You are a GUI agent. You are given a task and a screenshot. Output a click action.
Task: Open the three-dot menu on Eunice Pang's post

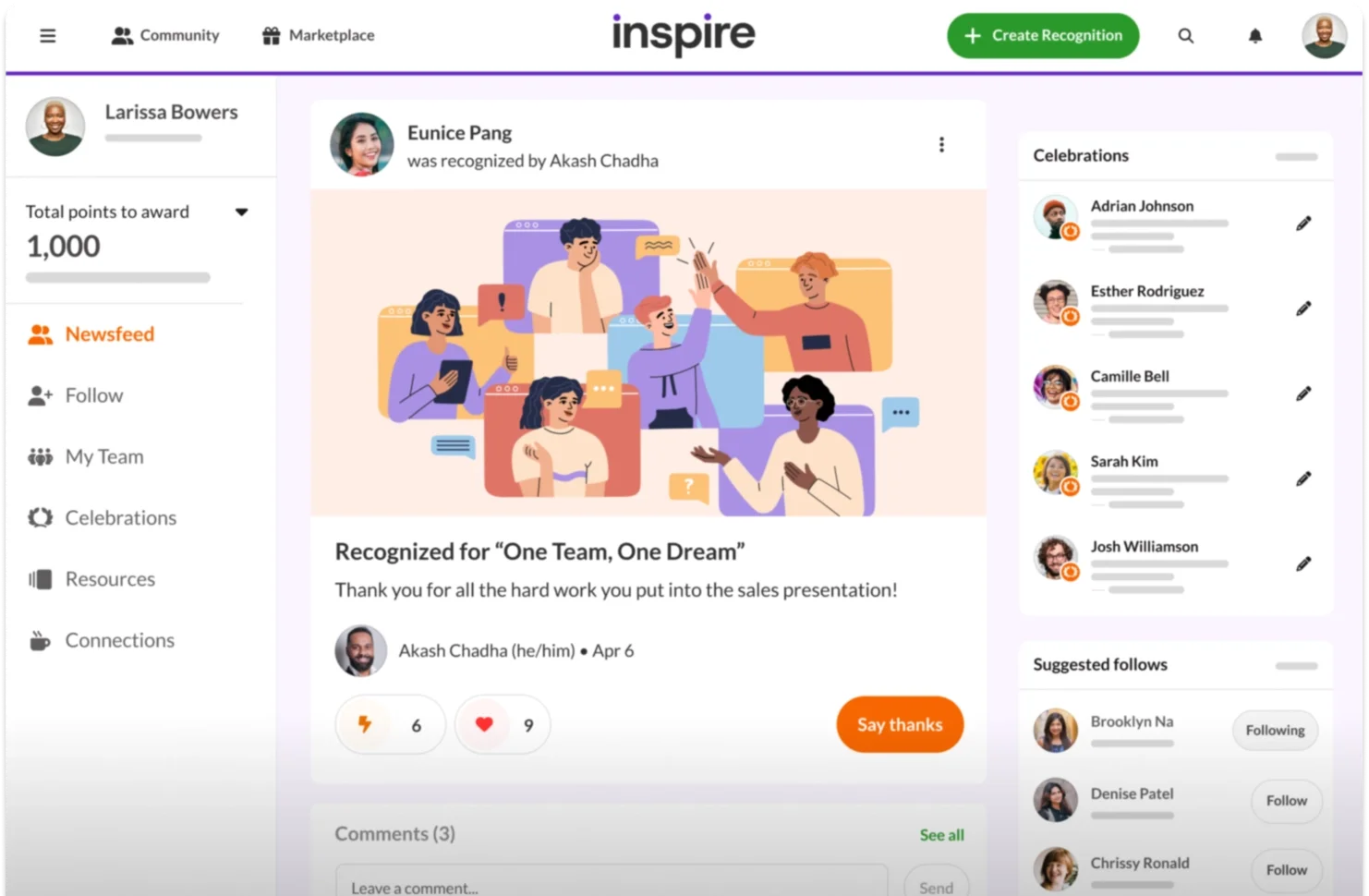point(941,145)
